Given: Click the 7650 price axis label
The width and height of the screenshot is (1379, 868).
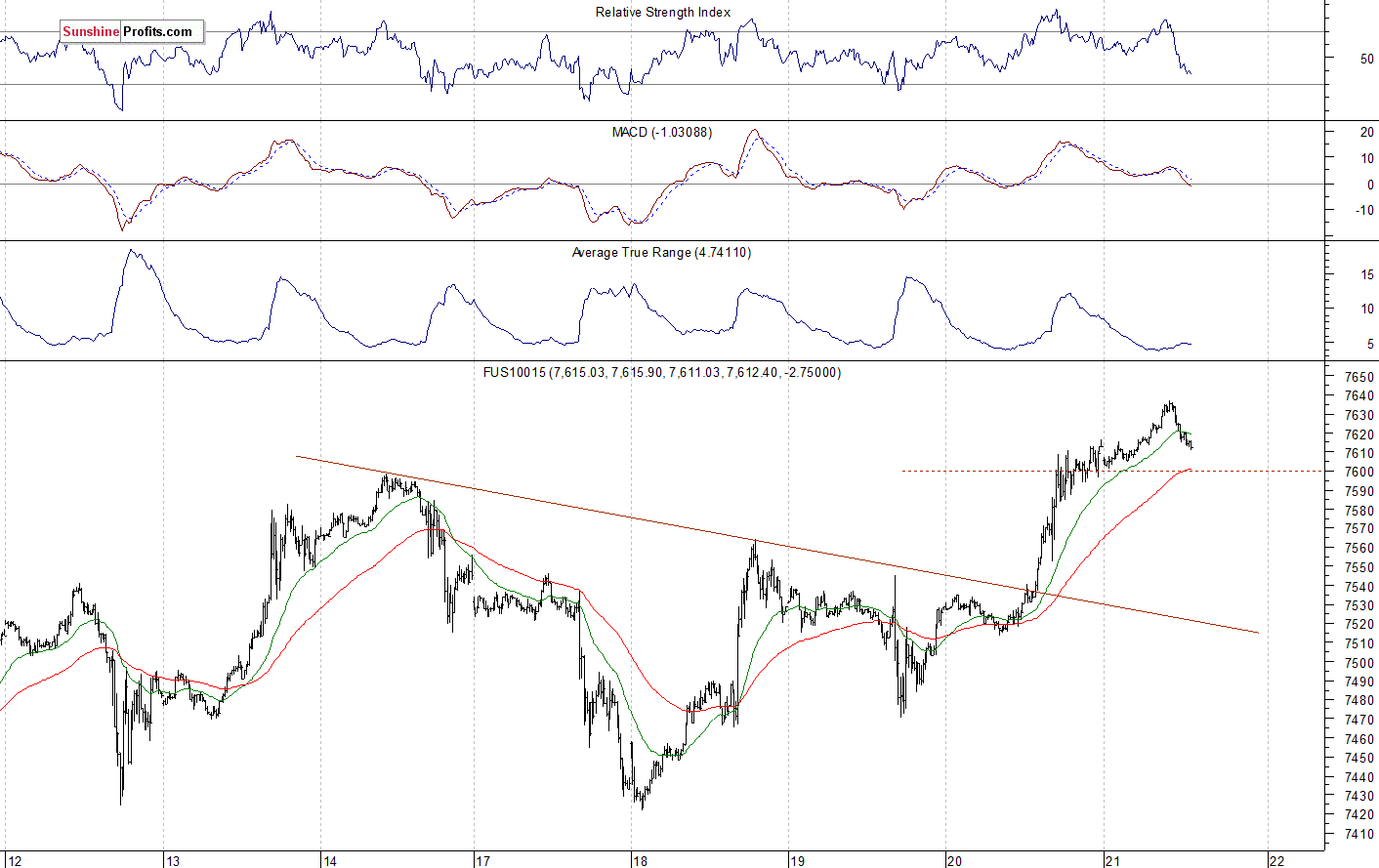Looking at the screenshot, I should pyautogui.click(x=1359, y=377).
